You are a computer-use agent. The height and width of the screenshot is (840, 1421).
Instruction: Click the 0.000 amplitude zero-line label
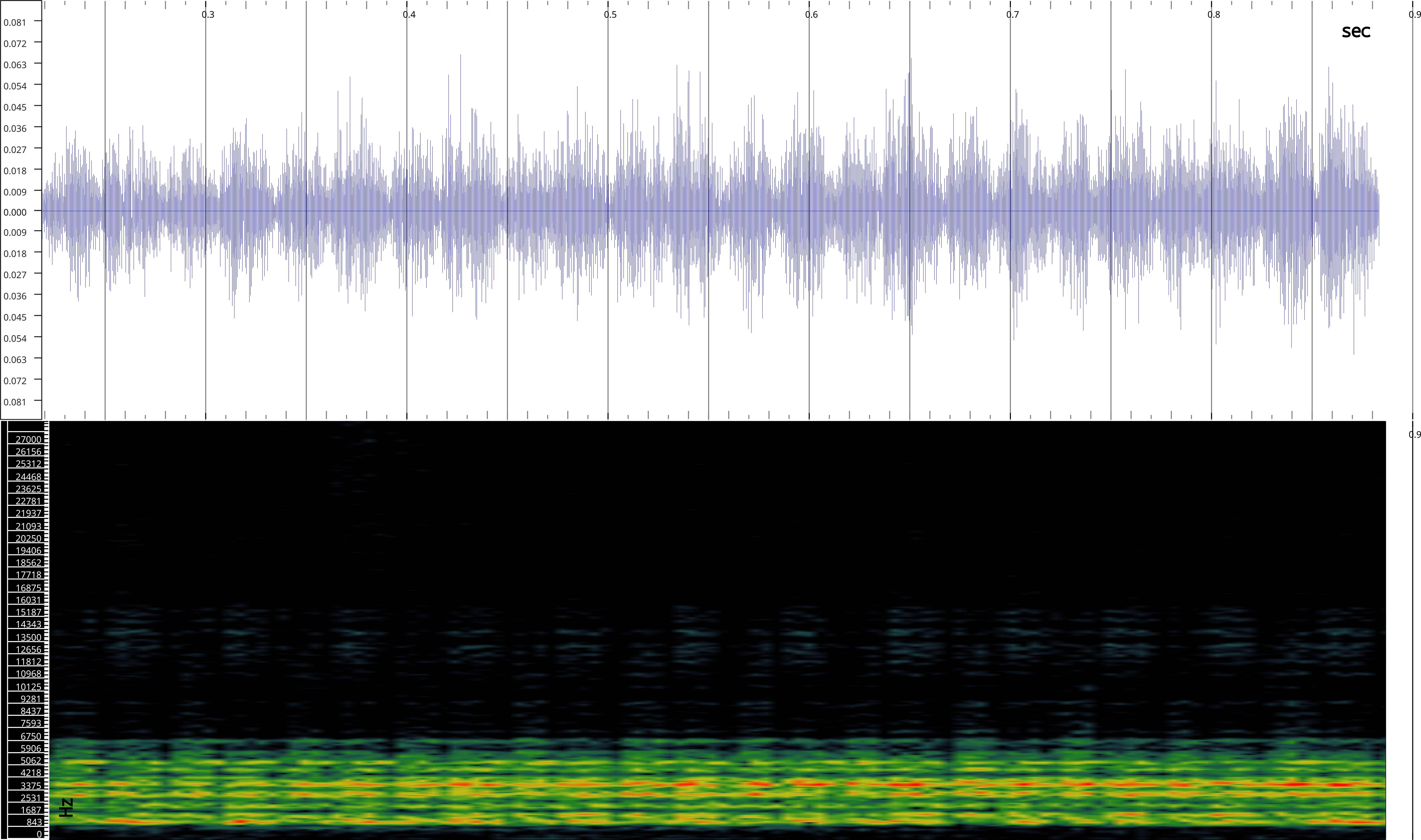pos(15,212)
